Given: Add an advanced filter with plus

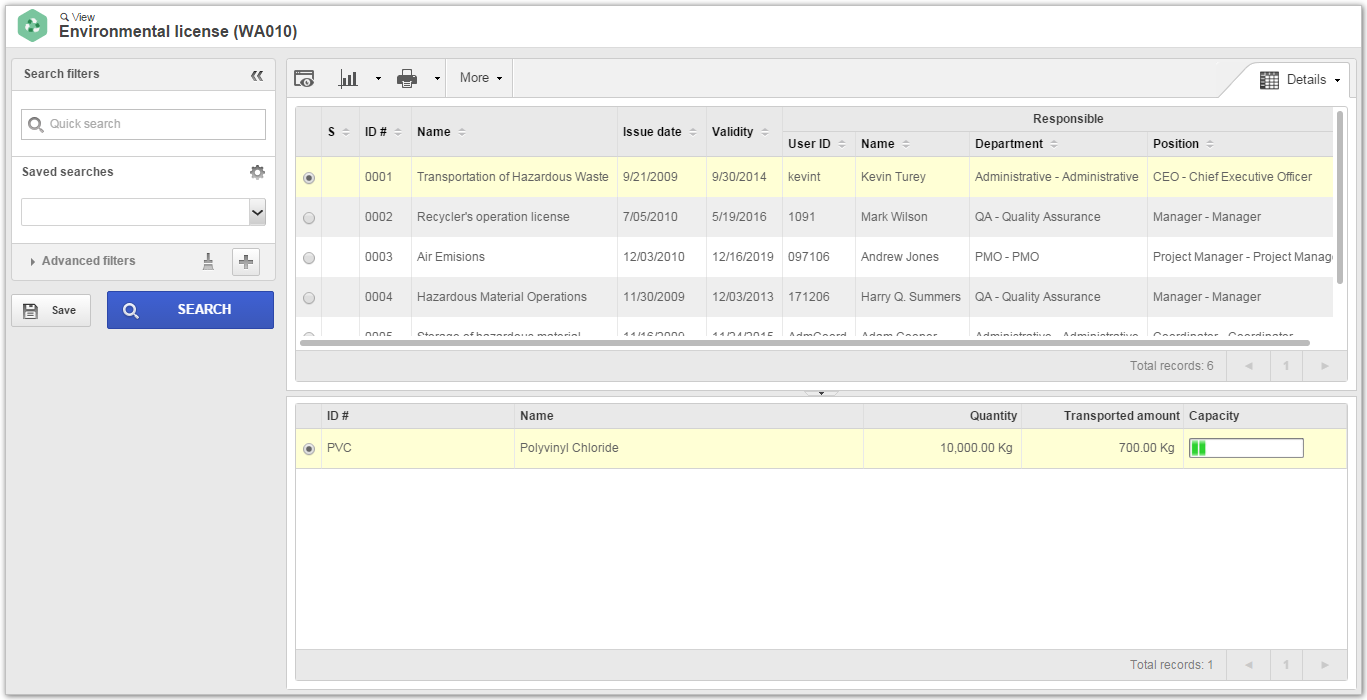Looking at the screenshot, I should [x=246, y=262].
